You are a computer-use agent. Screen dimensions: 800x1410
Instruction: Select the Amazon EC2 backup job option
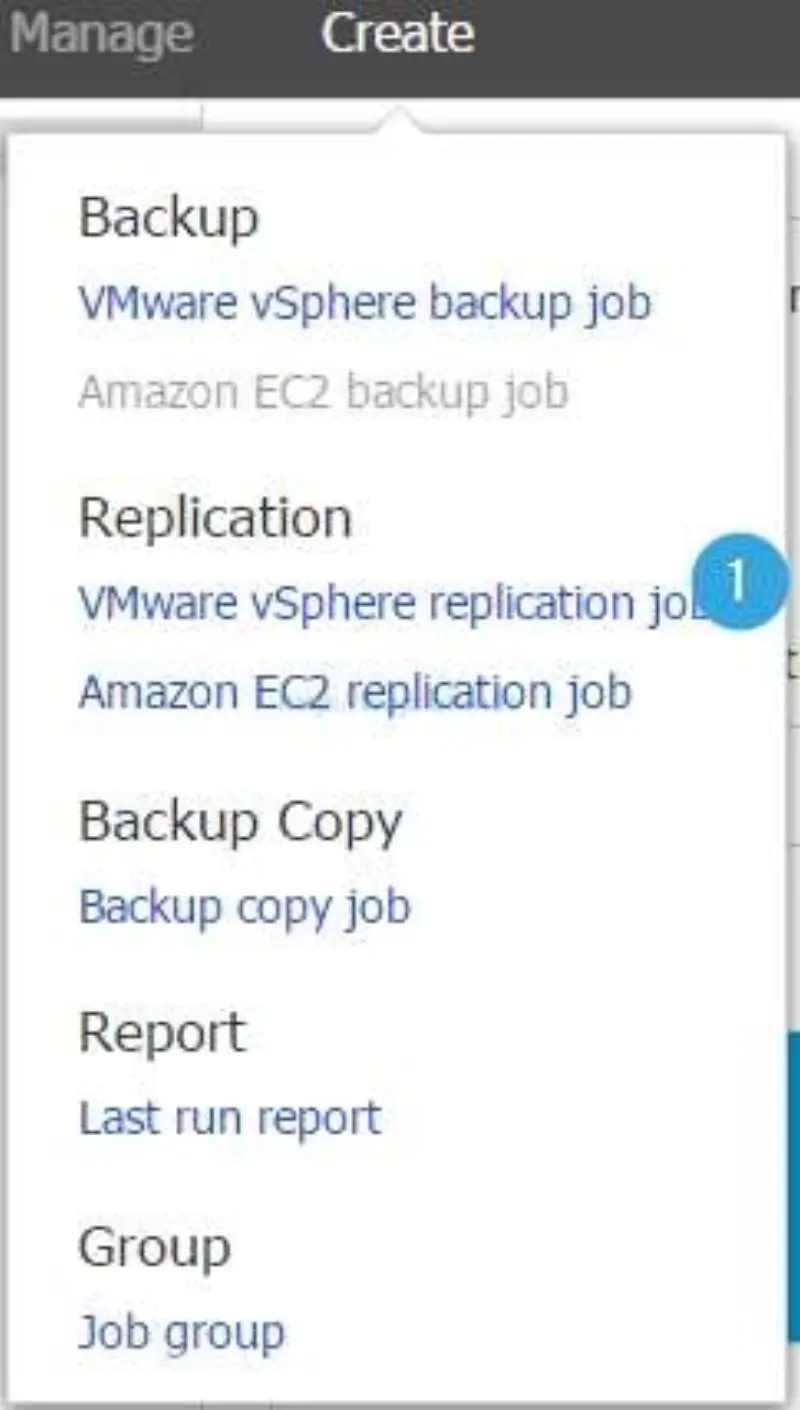pyautogui.click(x=325, y=391)
